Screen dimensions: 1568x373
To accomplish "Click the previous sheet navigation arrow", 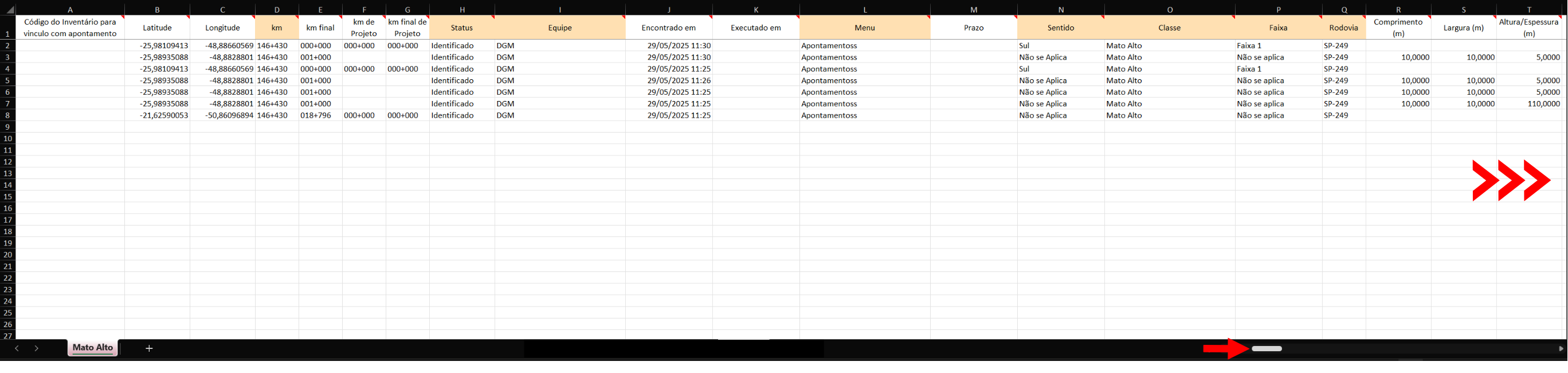I will (x=17, y=348).
